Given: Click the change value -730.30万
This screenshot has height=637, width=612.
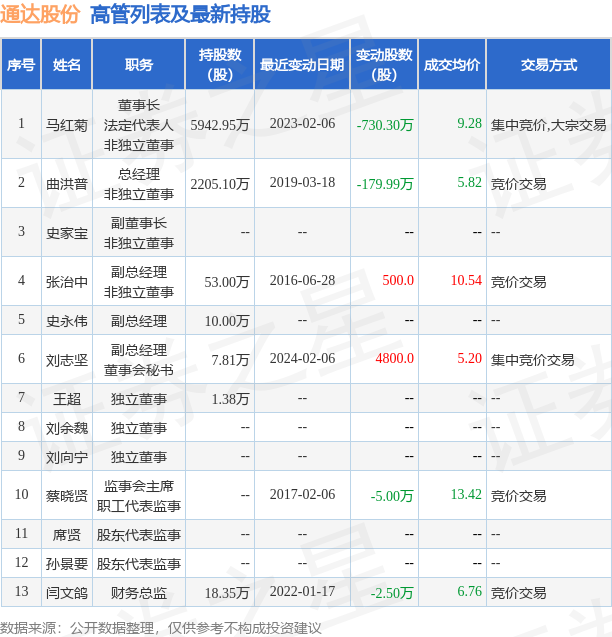Looking at the screenshot, I should 385,125.
